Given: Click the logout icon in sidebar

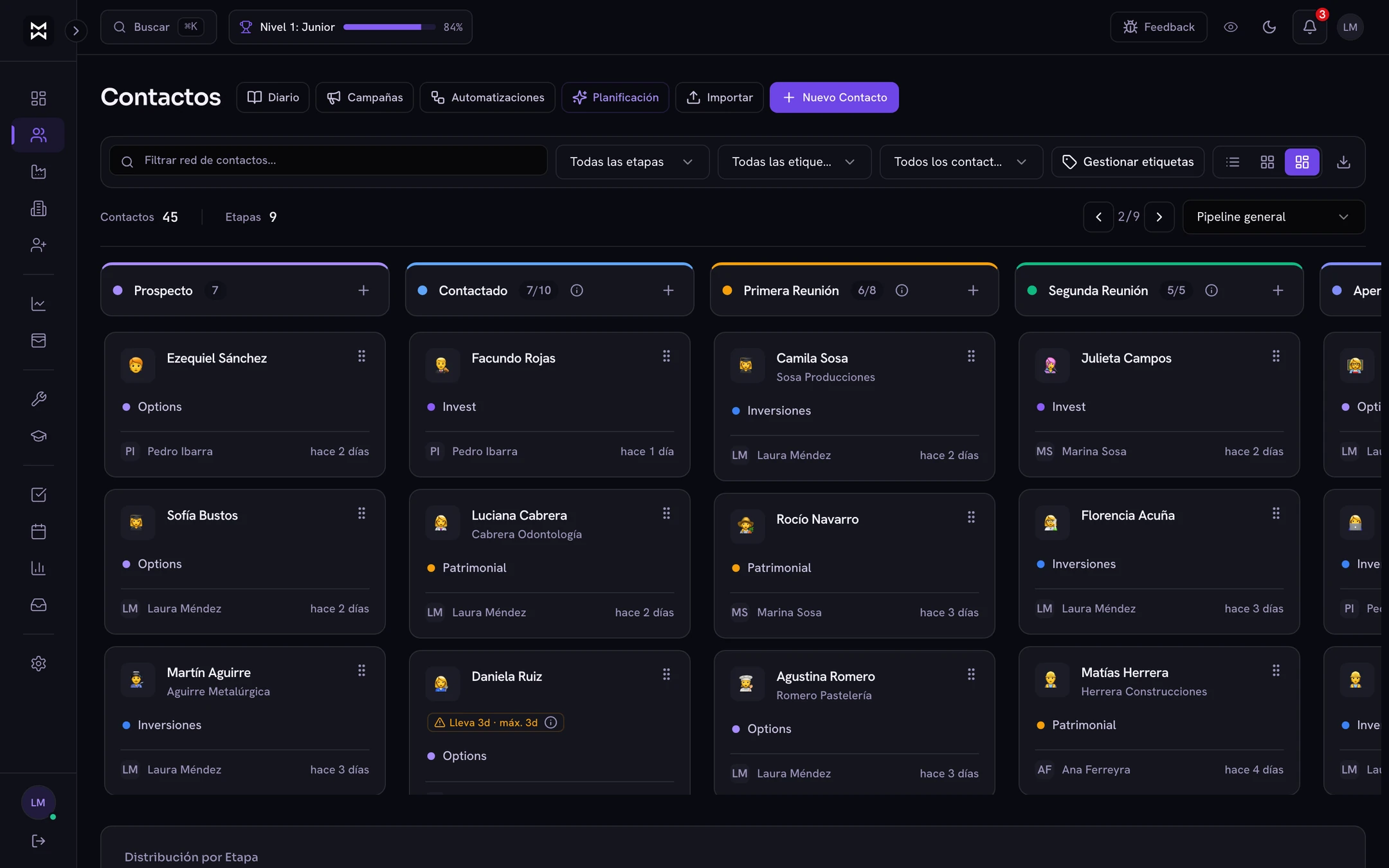Looking at the screenshot, I should point(39,841).
